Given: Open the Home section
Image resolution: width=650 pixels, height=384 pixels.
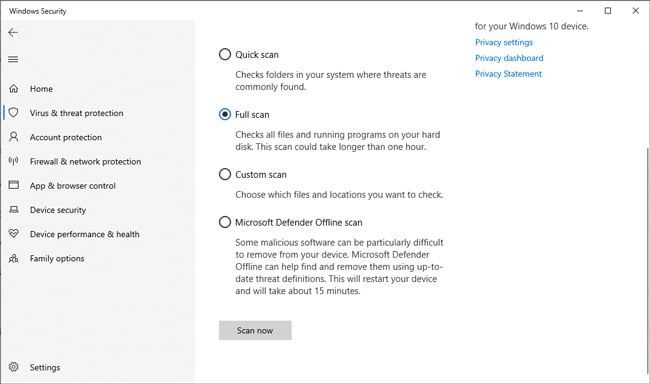Looking at the screenshot, I should [41, 89].
